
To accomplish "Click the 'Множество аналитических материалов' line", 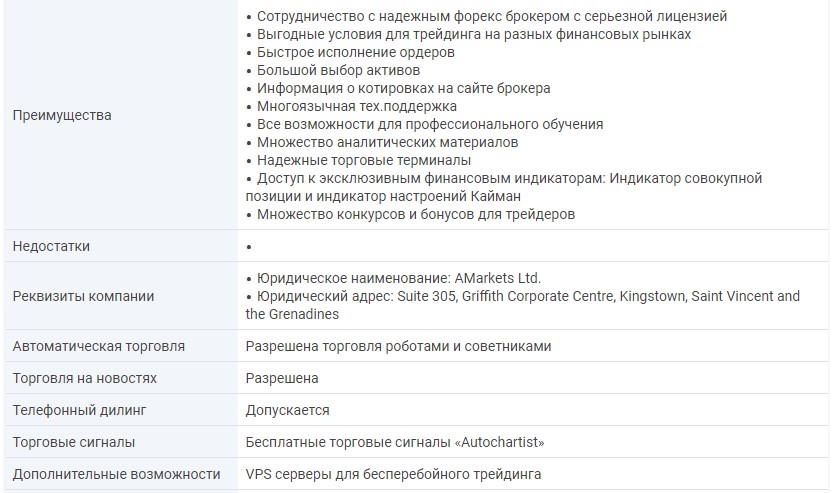I will pos(387,142).
